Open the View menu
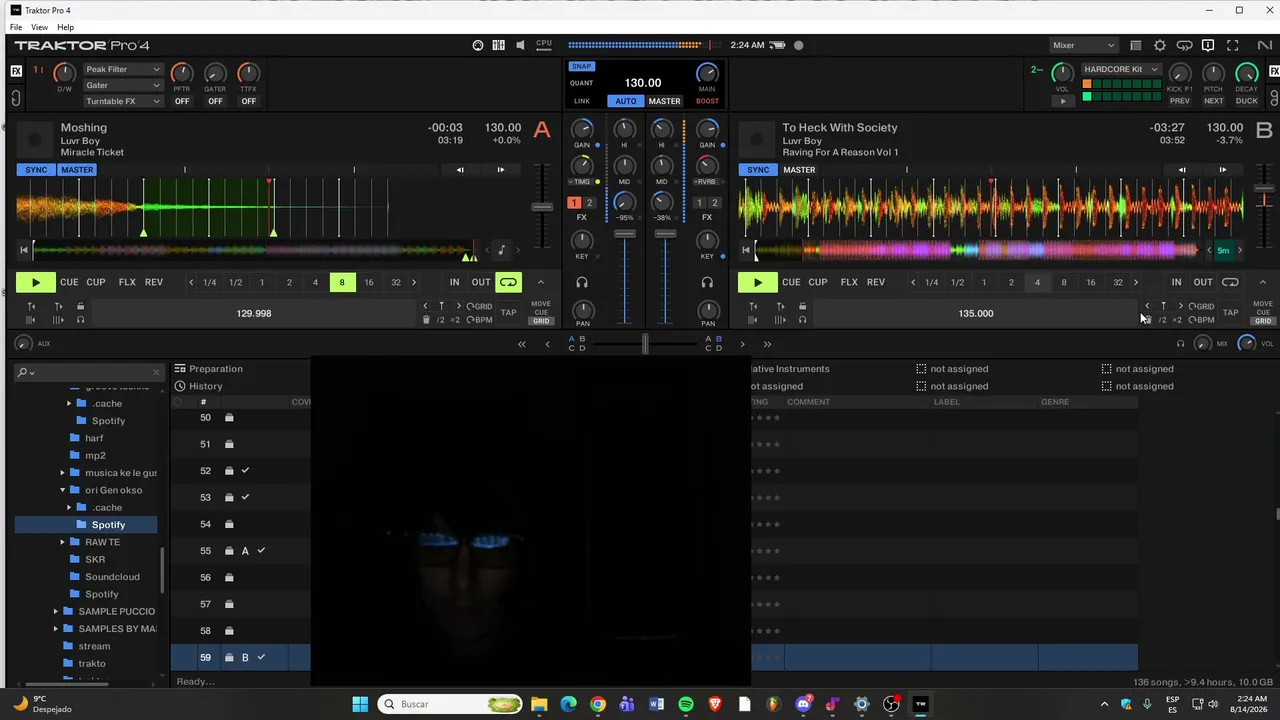The image size is (1280, 720). coord(39,27)
